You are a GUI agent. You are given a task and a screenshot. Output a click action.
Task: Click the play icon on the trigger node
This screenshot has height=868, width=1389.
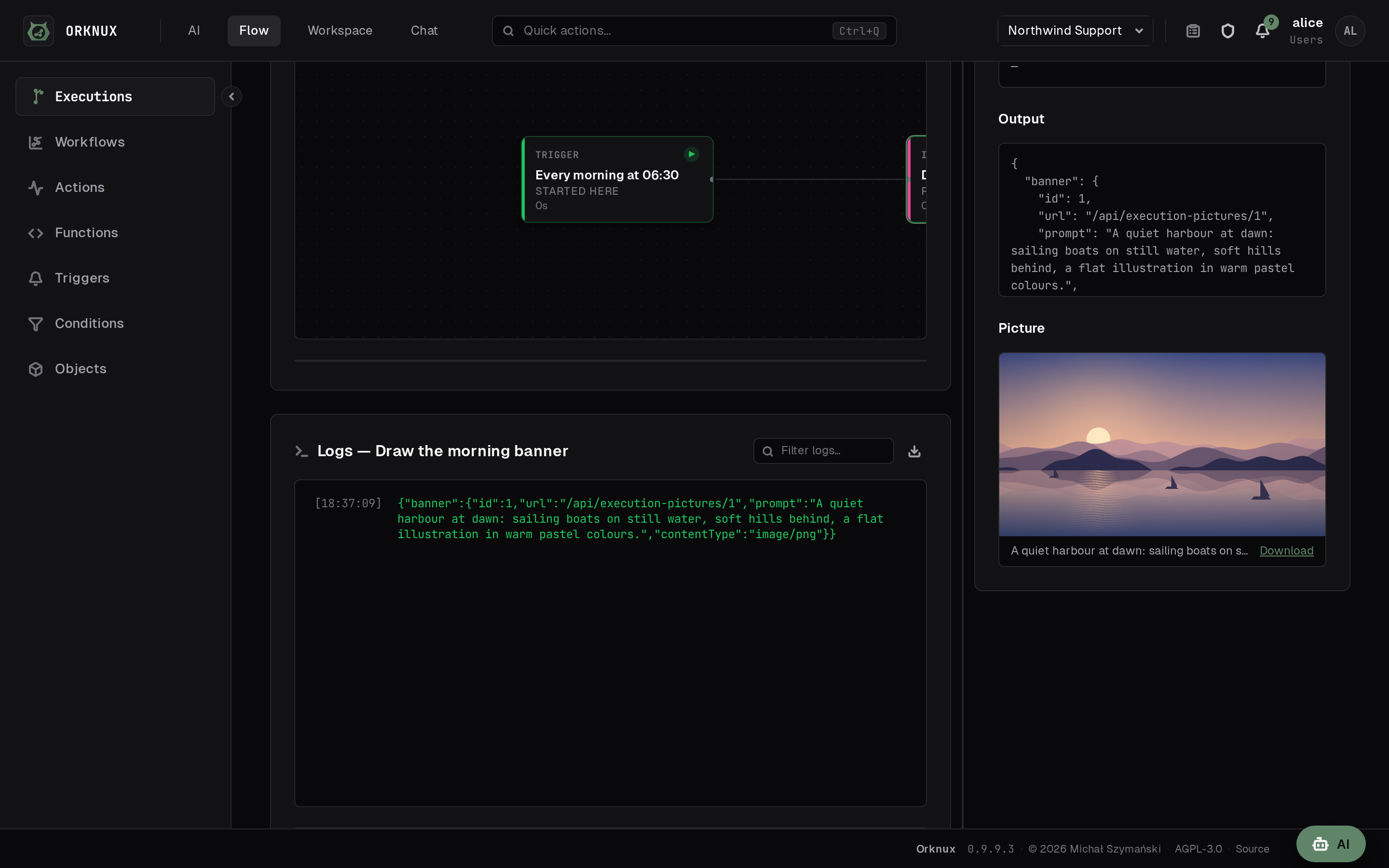tap(691, 154)
